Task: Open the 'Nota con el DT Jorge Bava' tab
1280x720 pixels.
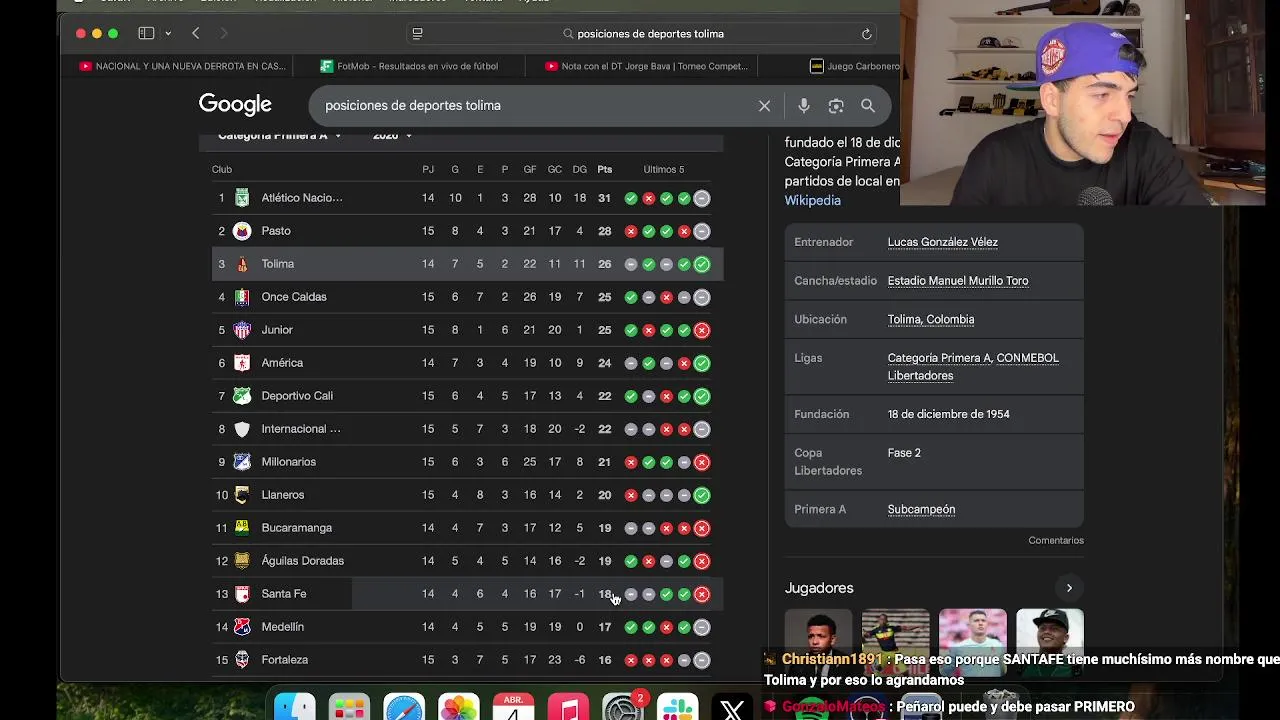Action: pos(647,66)
